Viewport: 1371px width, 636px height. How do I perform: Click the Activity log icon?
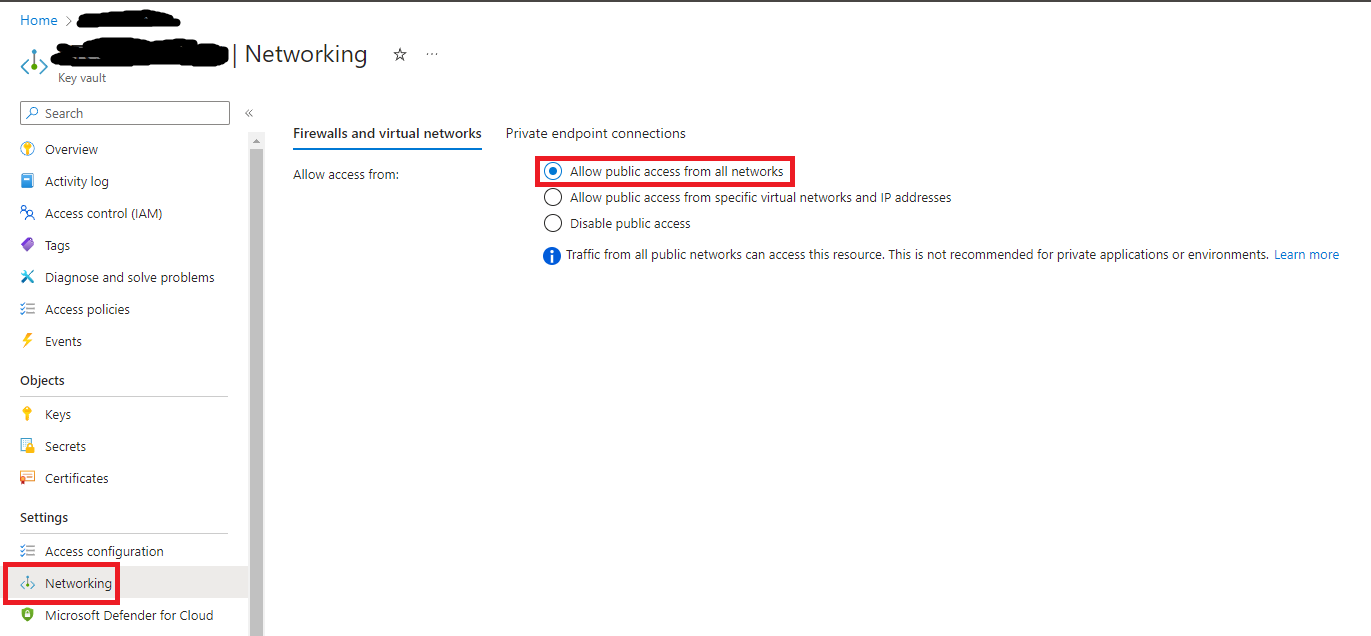[26, 180]
